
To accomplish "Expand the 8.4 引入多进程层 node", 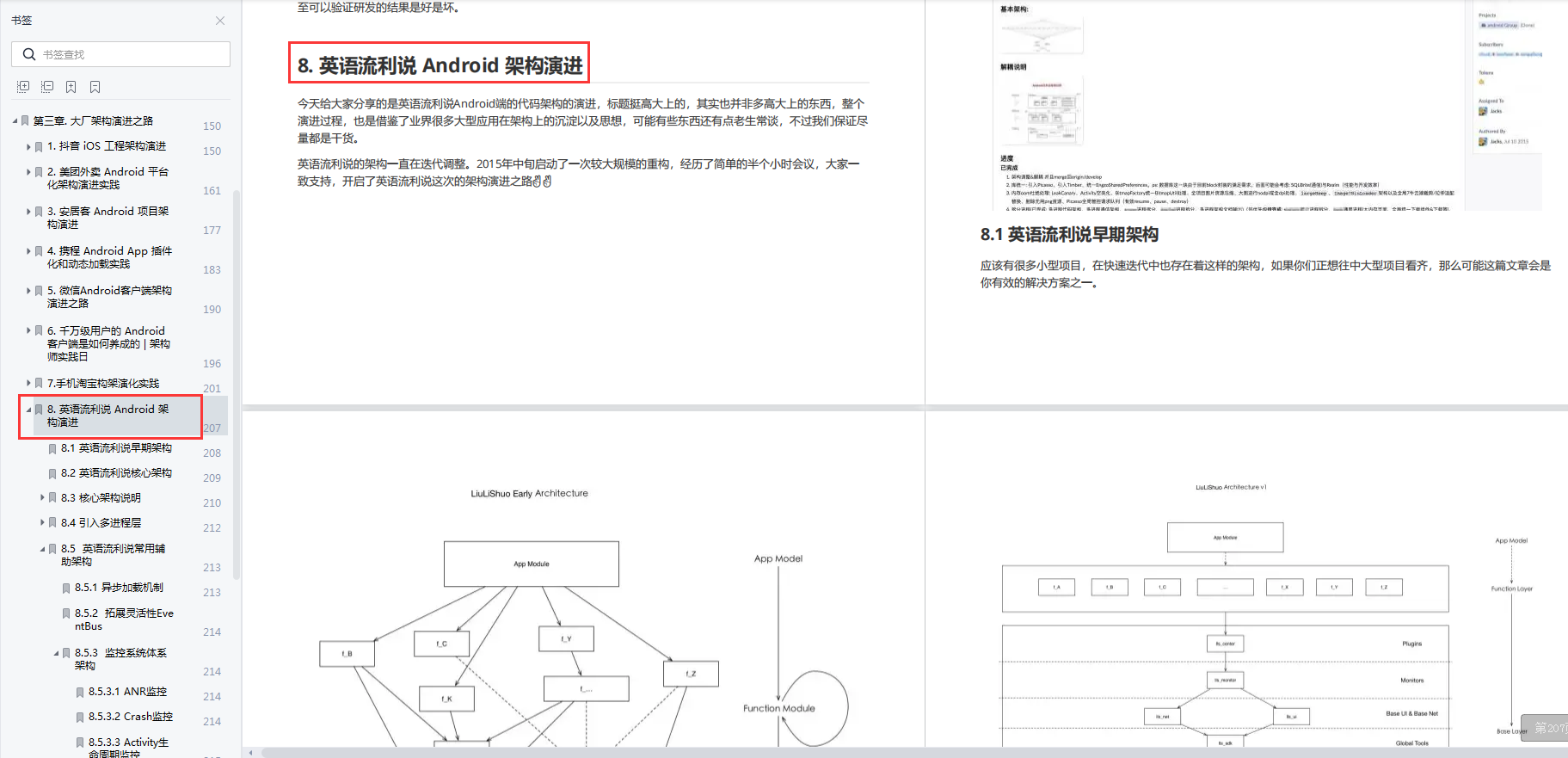I will [42, 522].
